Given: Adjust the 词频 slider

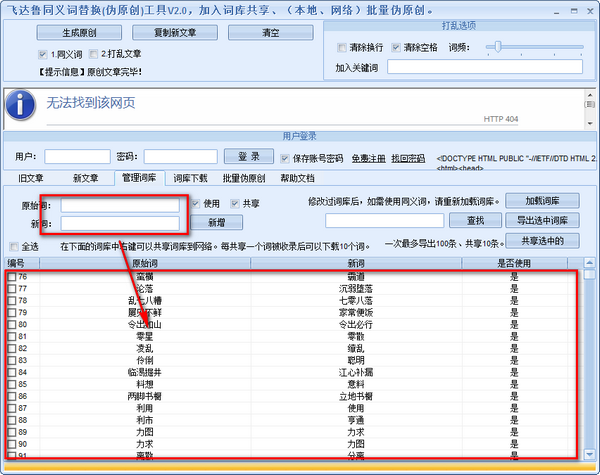Looking at the screenshot, I should tap(497, 47).
